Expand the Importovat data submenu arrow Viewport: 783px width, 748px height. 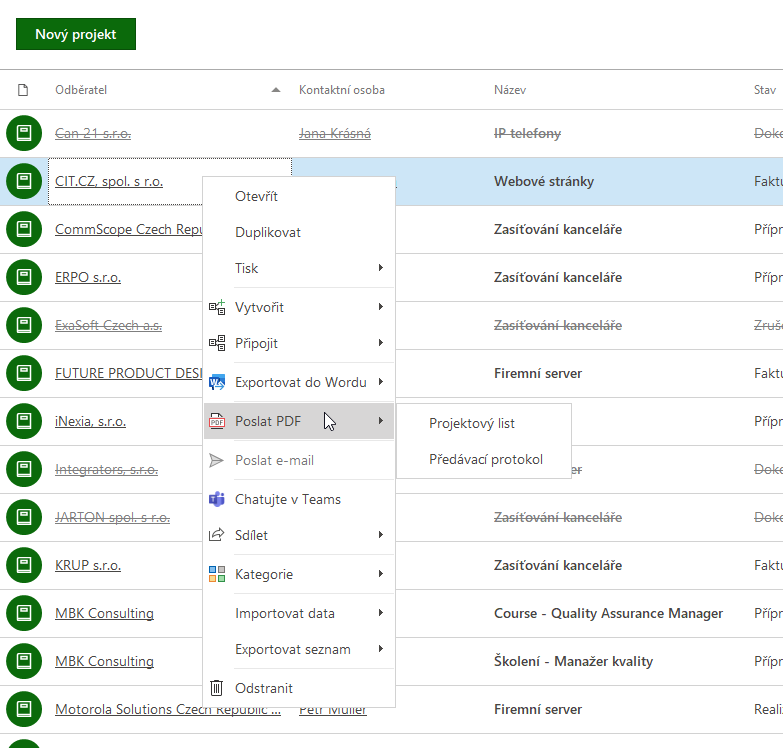[381, 612]
